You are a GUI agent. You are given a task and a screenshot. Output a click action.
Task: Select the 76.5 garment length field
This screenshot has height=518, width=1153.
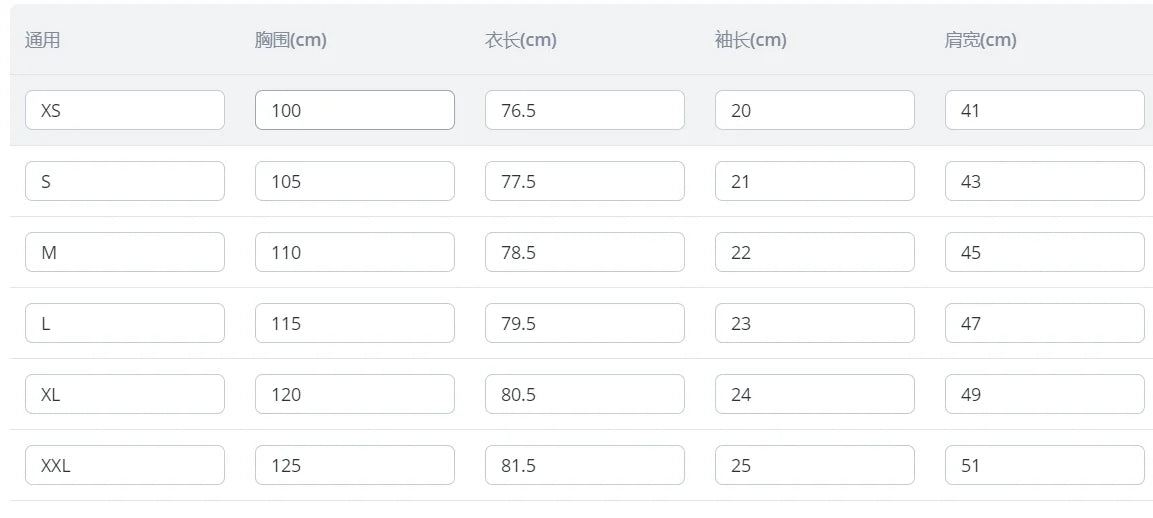tap(585, 110)
